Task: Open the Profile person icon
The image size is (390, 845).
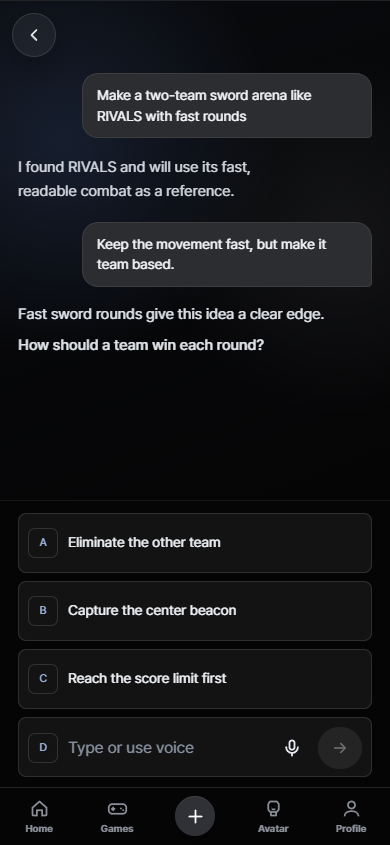Action: 351,808
